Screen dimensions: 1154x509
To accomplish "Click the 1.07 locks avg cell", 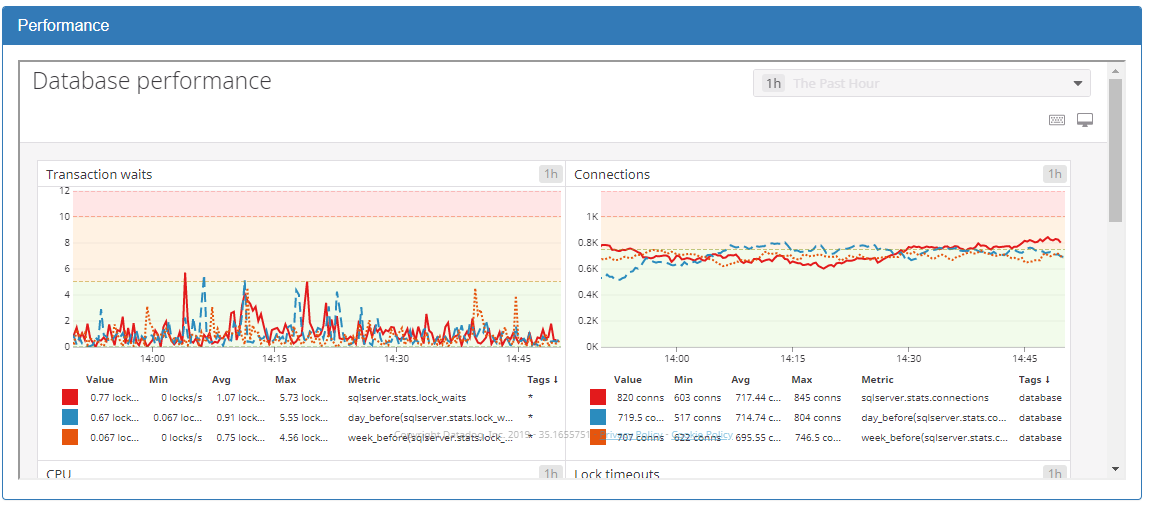I will [x=241, y=398].
